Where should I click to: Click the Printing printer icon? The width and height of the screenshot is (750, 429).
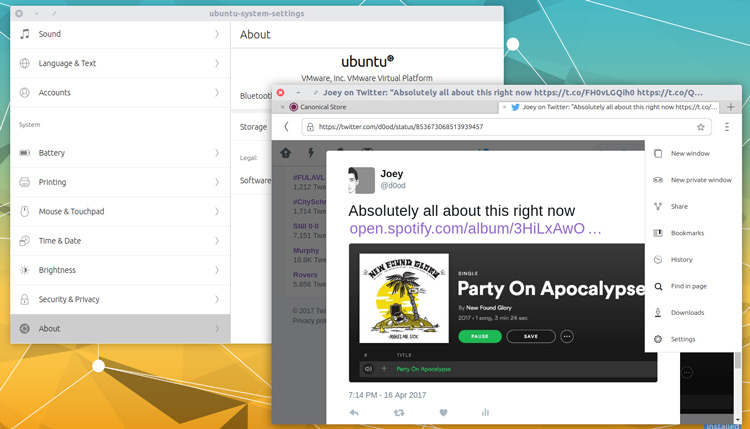24,182
